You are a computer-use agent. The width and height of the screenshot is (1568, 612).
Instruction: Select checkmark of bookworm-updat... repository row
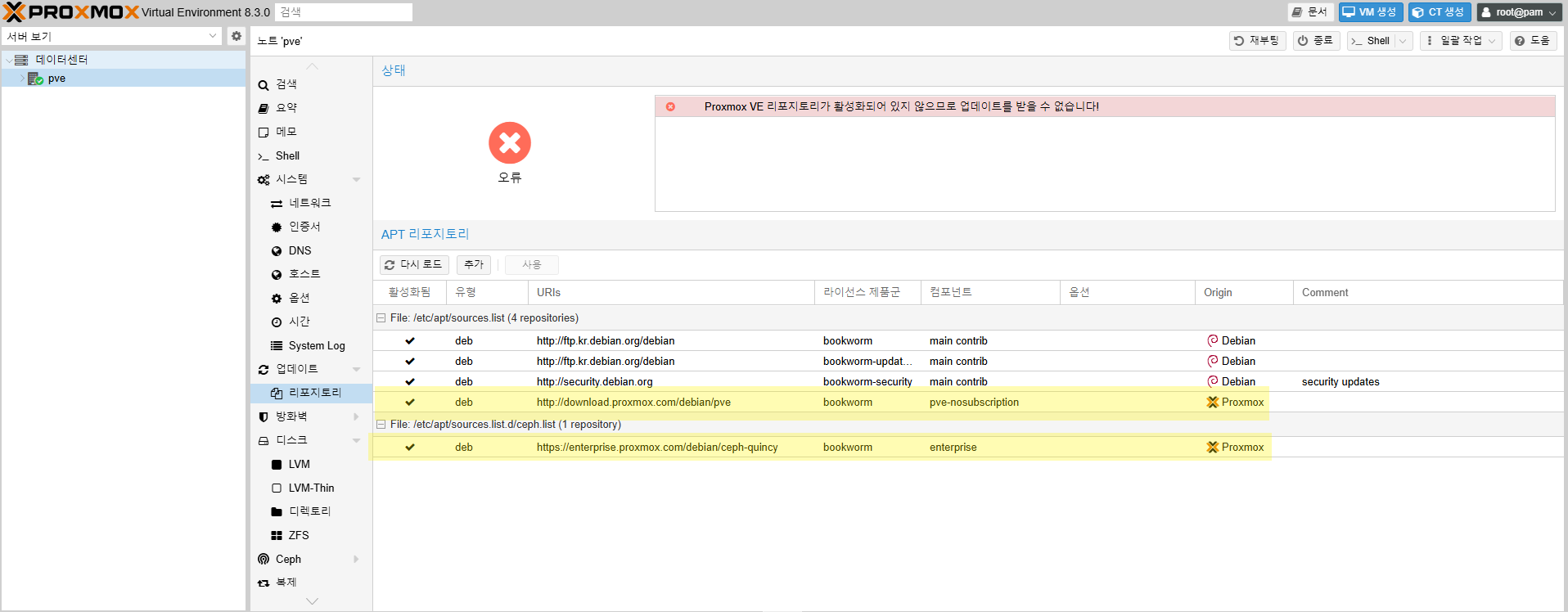pyautogui.click(x=410, y=361)
